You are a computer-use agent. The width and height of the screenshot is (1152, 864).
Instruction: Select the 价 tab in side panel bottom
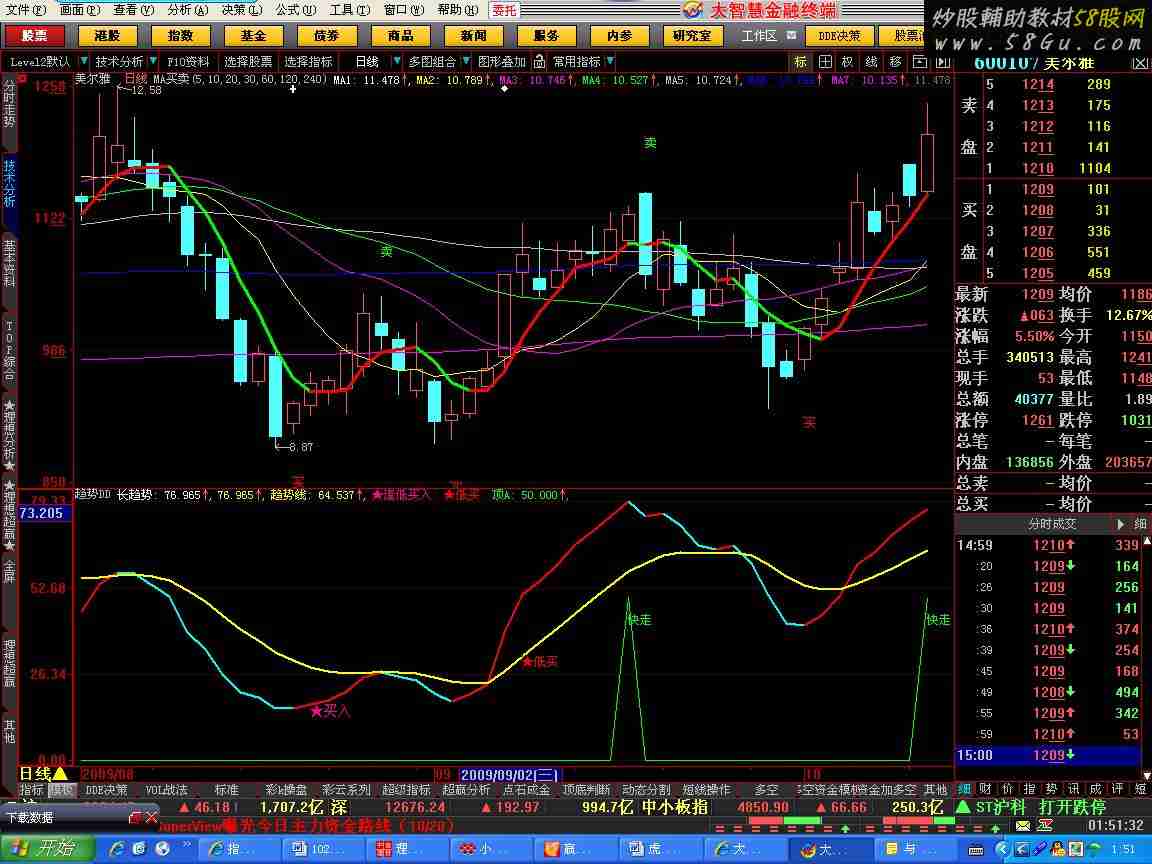click(x=1007, y=789)
